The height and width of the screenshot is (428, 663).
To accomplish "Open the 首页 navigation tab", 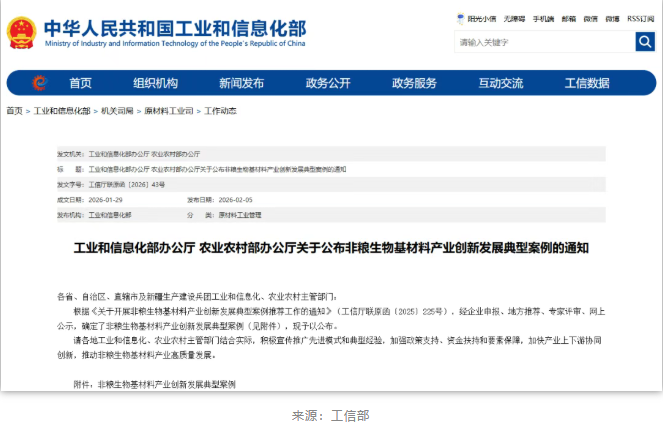I will (x=81, y=83).
